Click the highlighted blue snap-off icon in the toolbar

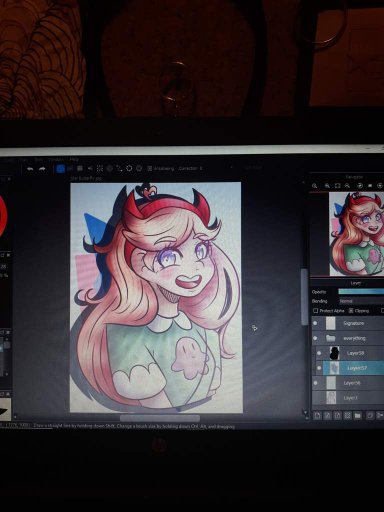pyautogui.click(x=60, y=169)
